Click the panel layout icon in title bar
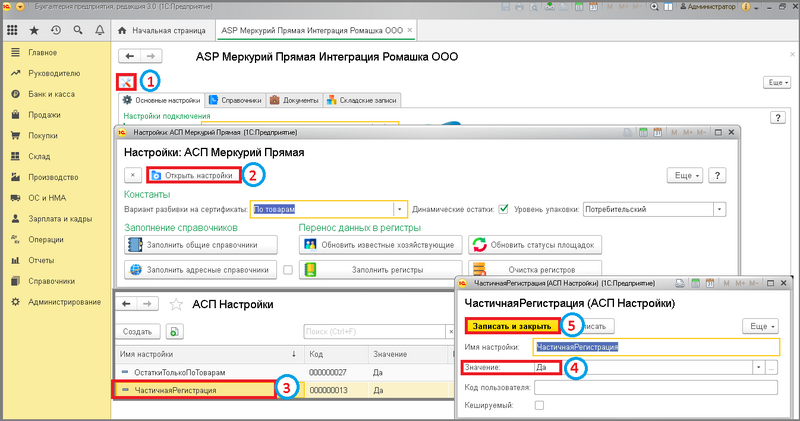Screen dimensions: 800x421 pos(668,7)
